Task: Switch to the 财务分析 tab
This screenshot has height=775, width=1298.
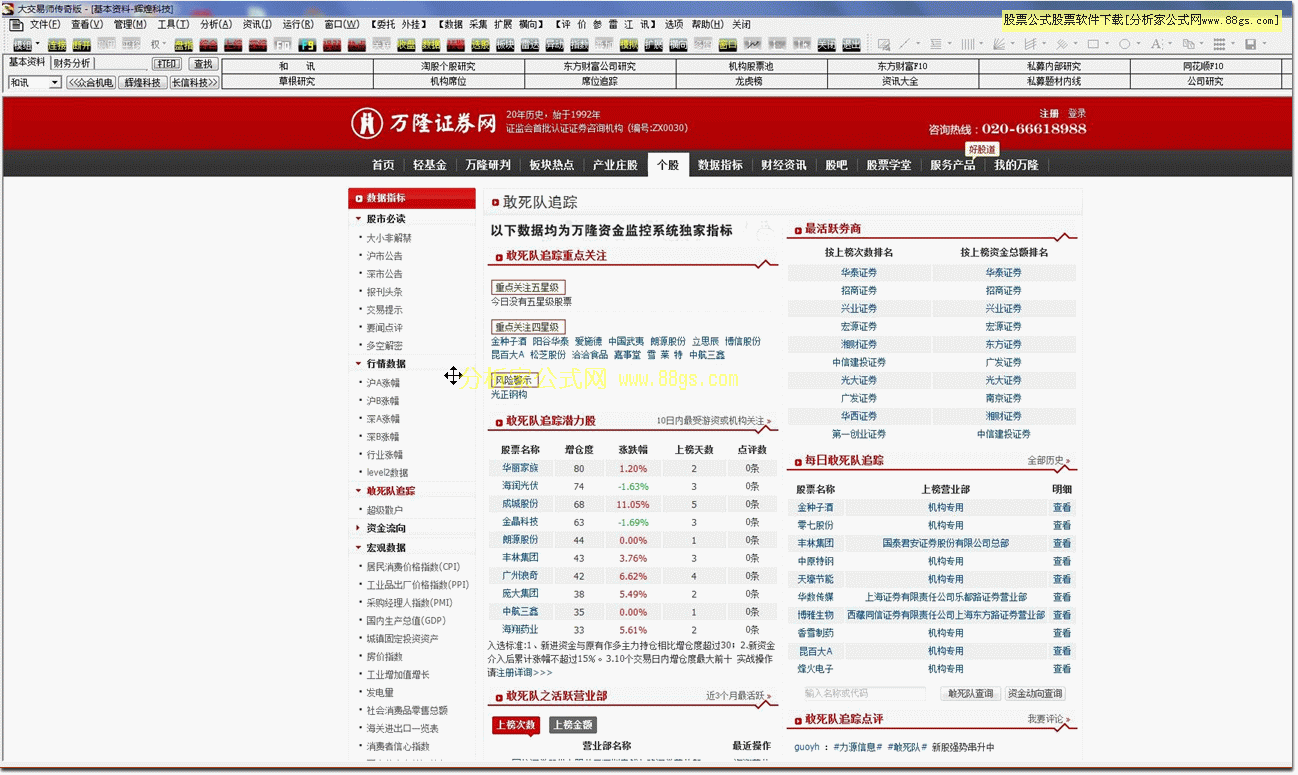Action: pos(71,64)
